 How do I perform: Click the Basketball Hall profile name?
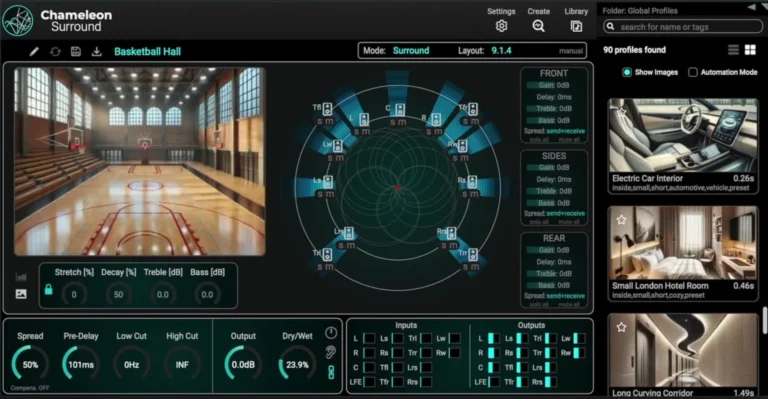(x=147, y=51)
